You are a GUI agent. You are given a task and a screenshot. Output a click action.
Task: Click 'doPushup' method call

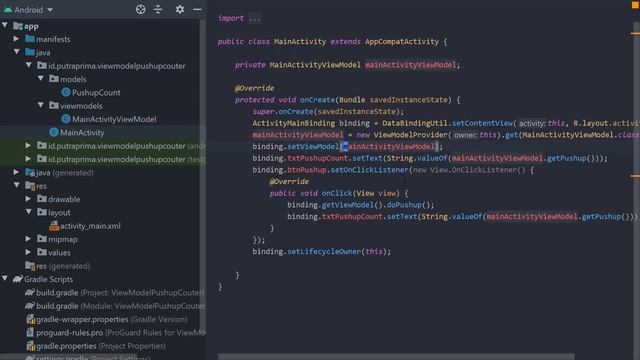tap(404, 205)
